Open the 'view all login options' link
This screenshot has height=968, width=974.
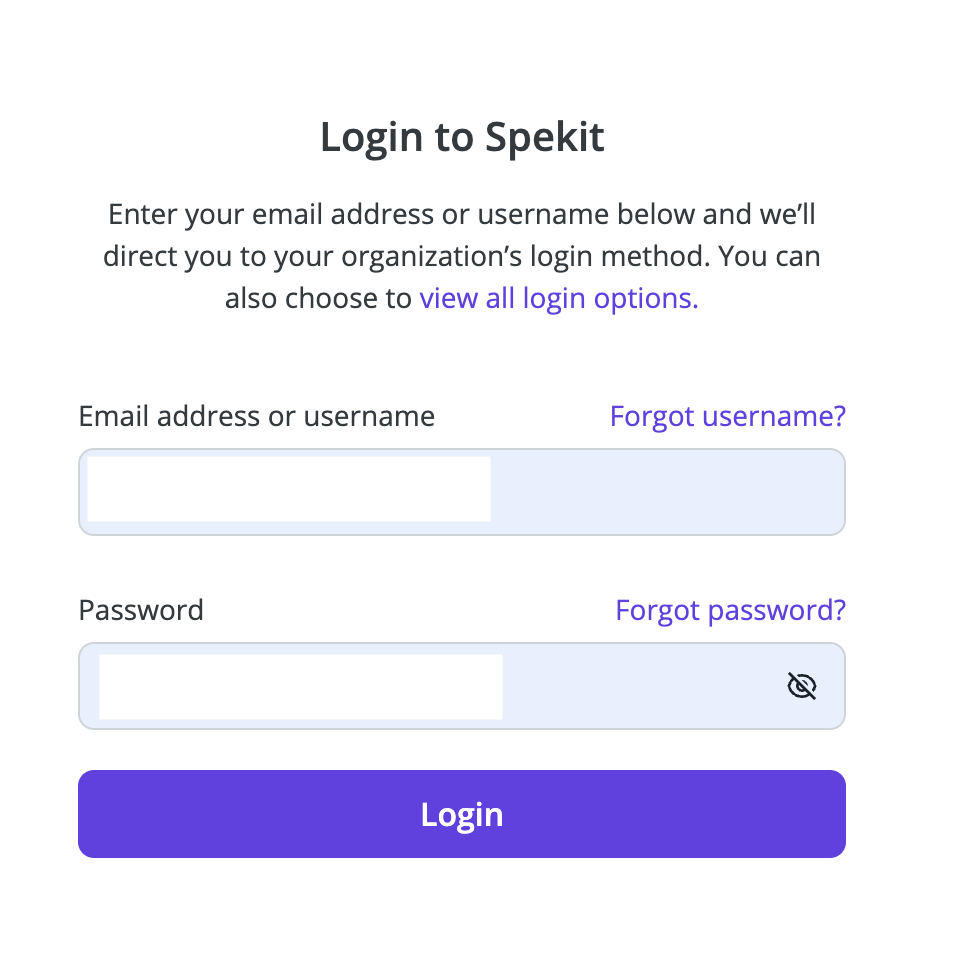coord(559,298)
